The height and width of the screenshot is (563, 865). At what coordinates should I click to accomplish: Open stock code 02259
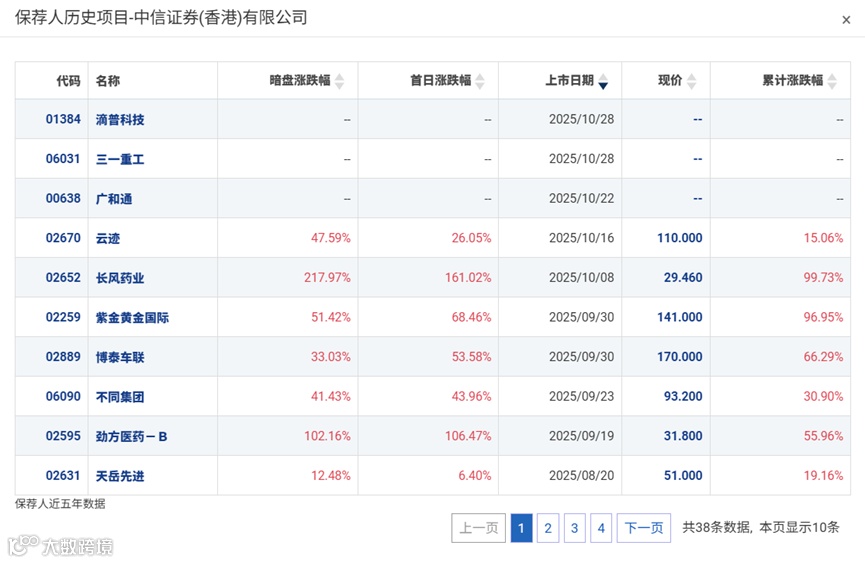(63, 317)
